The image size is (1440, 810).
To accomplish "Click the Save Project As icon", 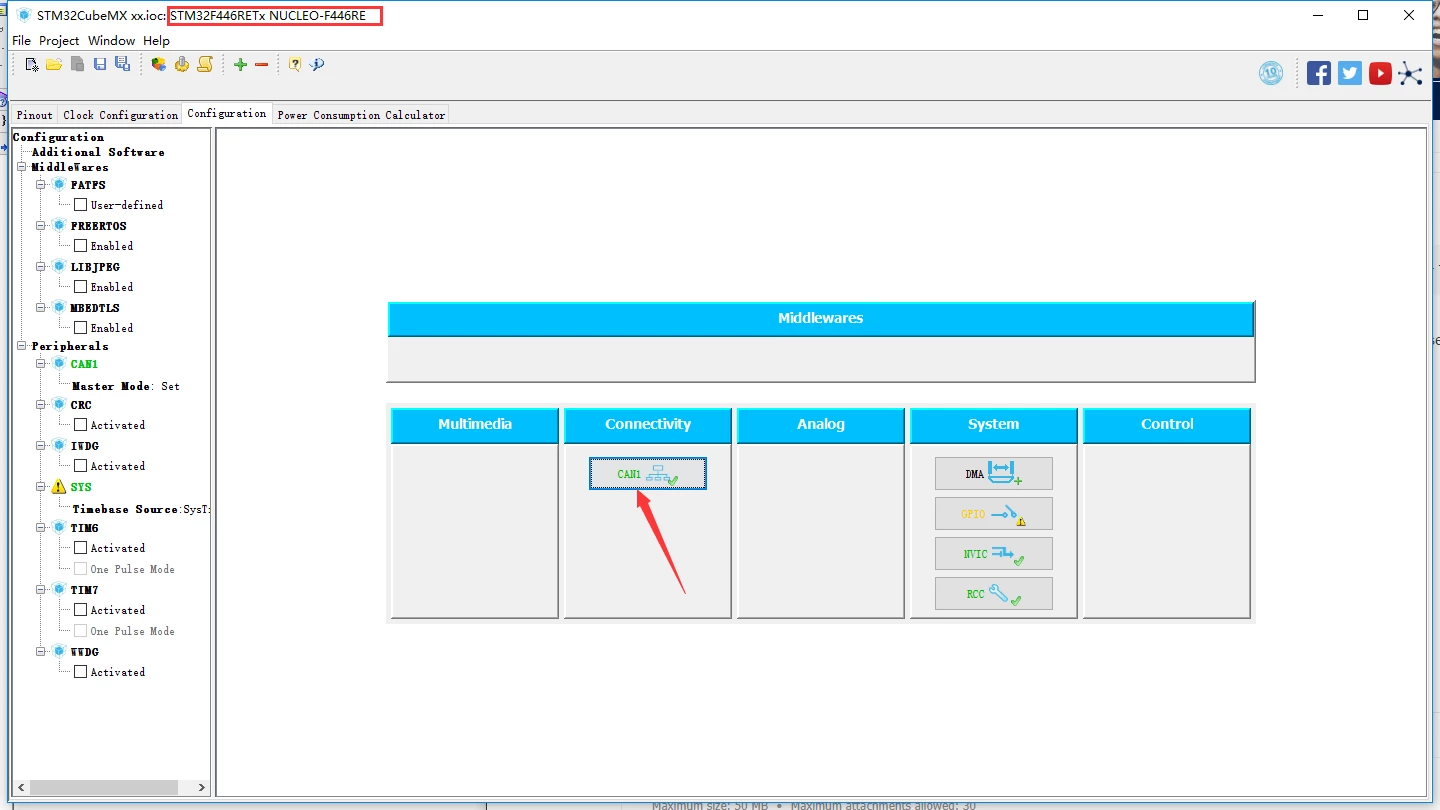I will click(x=122, y=65).
